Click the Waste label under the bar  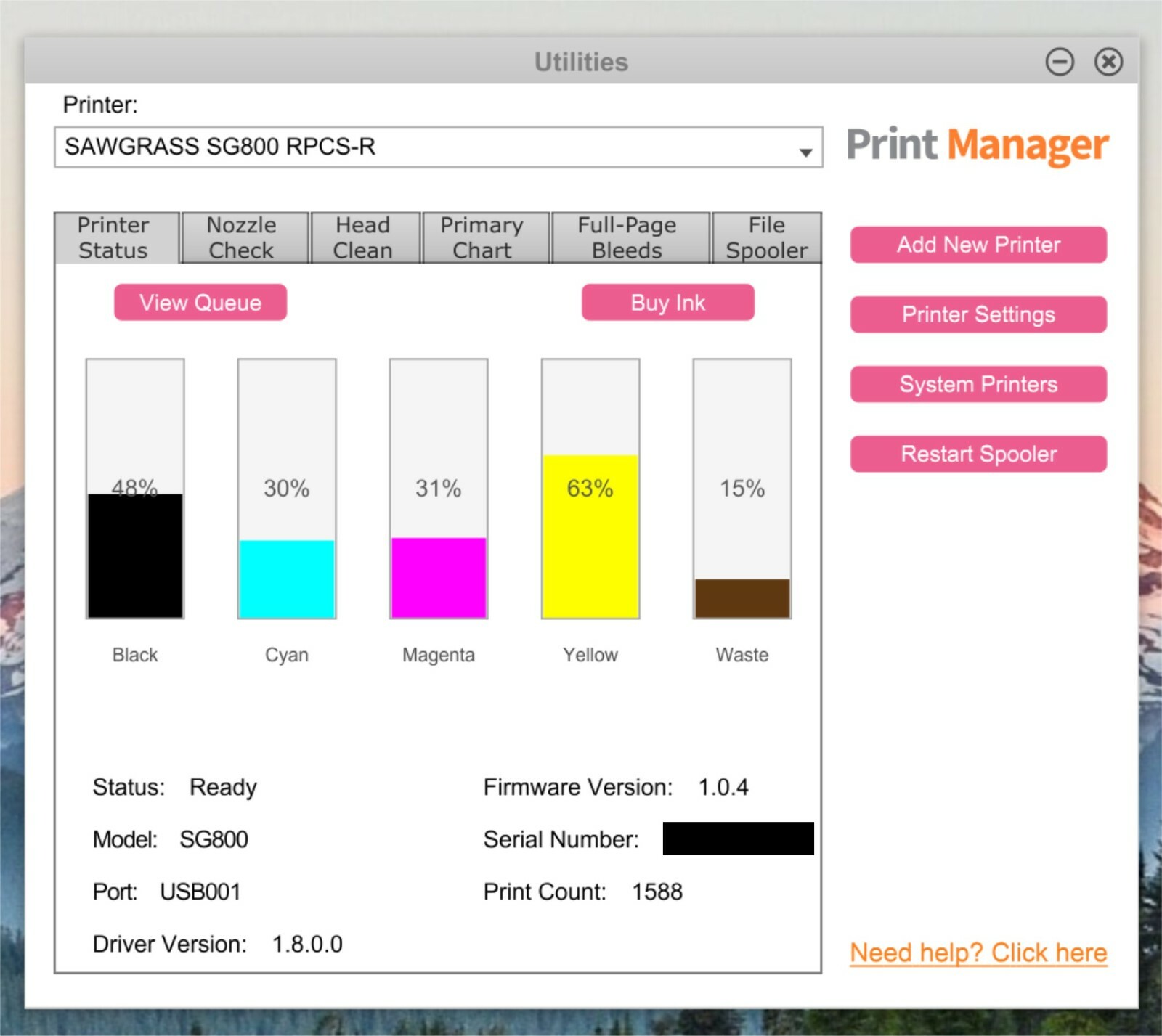point(742,655)
